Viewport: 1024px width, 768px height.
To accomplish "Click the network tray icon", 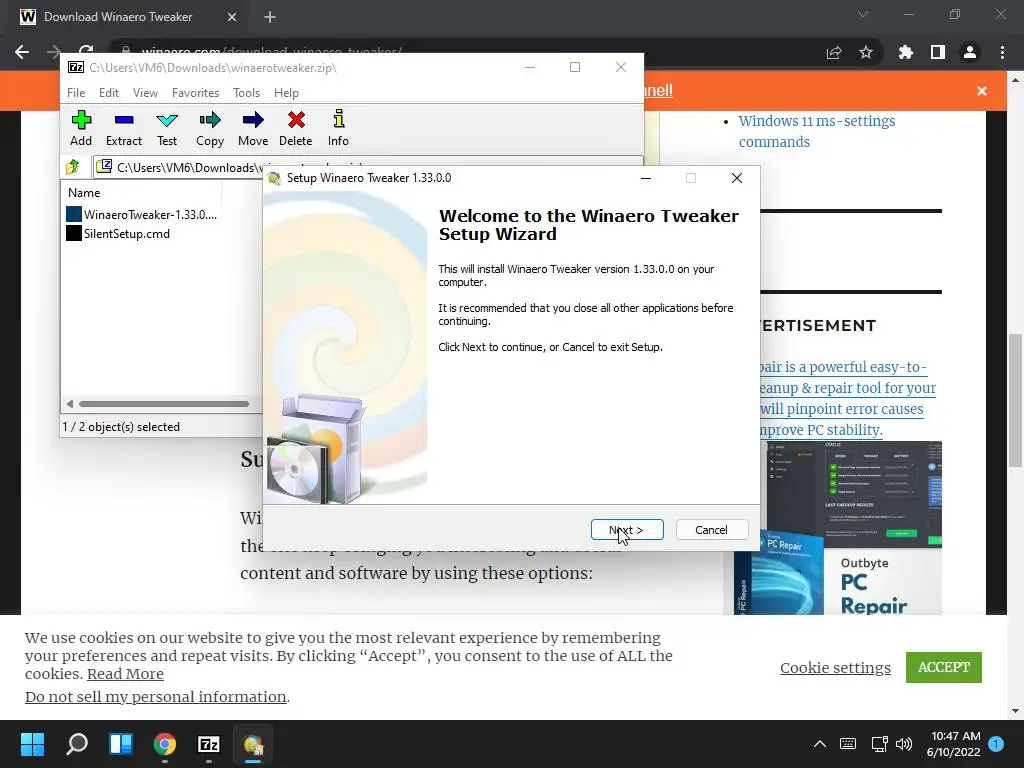I will pyautogui.click(x=879, y=744).
